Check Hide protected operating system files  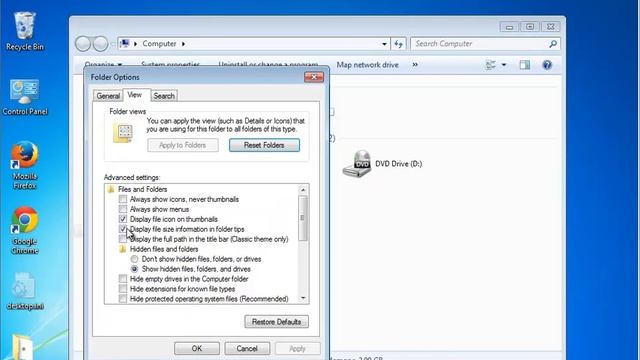pyautogui.click(x=123, y=299)
